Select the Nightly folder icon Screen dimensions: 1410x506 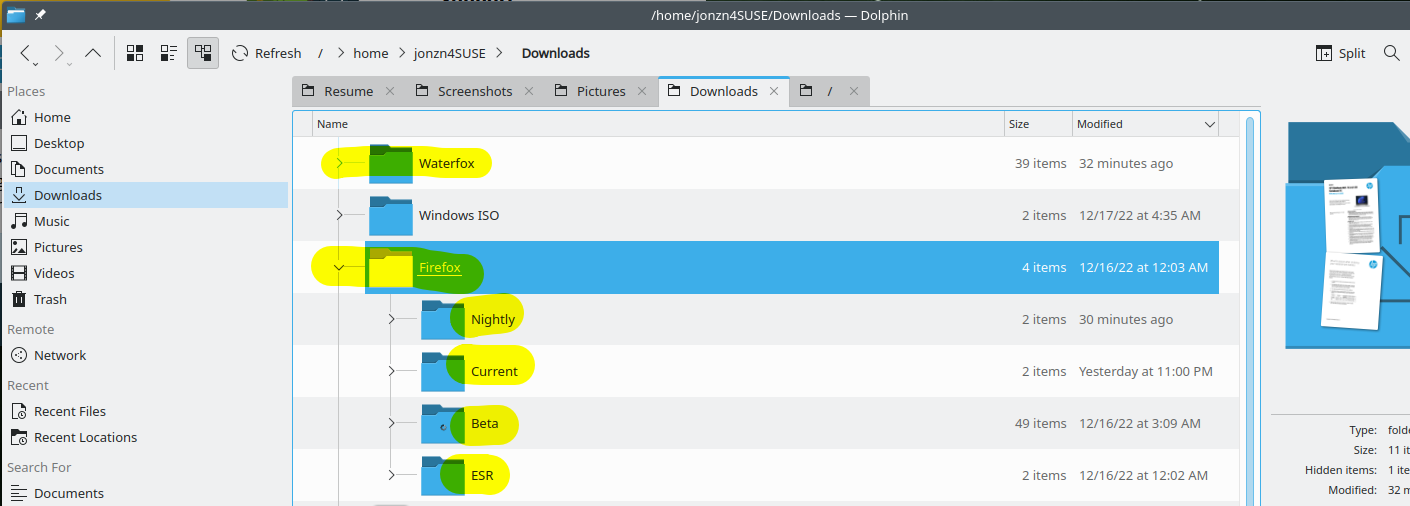pos(443,319)
